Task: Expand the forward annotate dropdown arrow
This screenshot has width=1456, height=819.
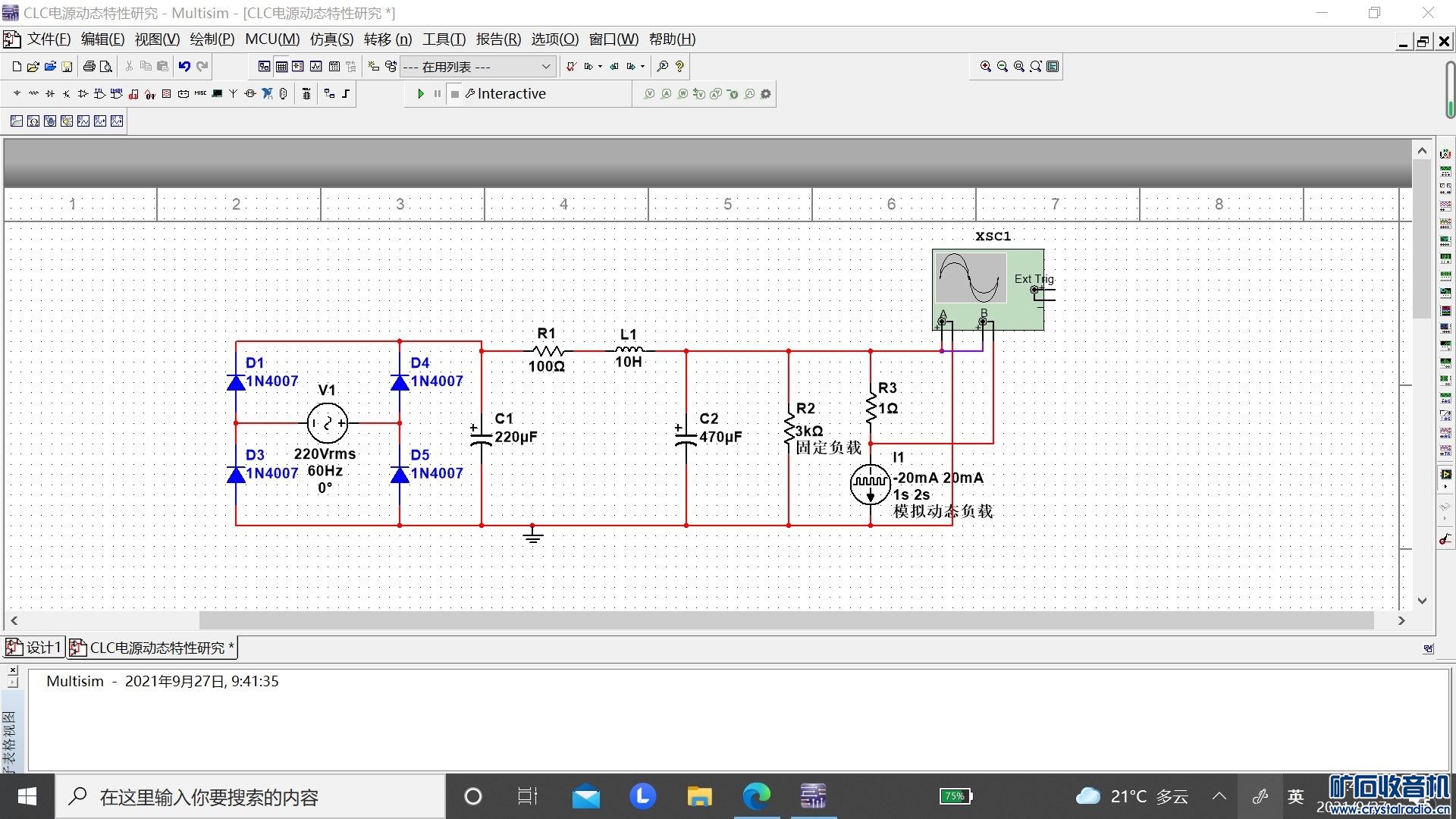Action: point(643,67)
